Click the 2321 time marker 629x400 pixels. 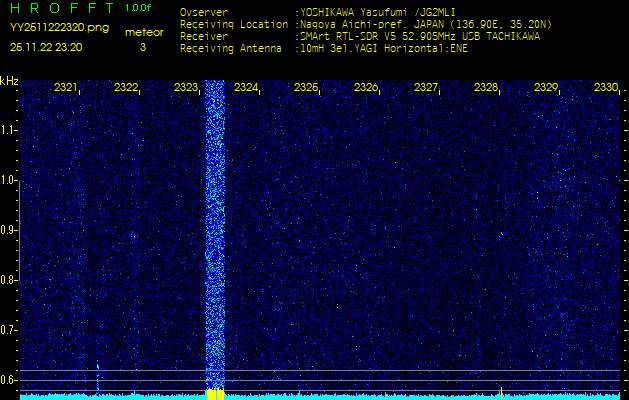[66, 88]
